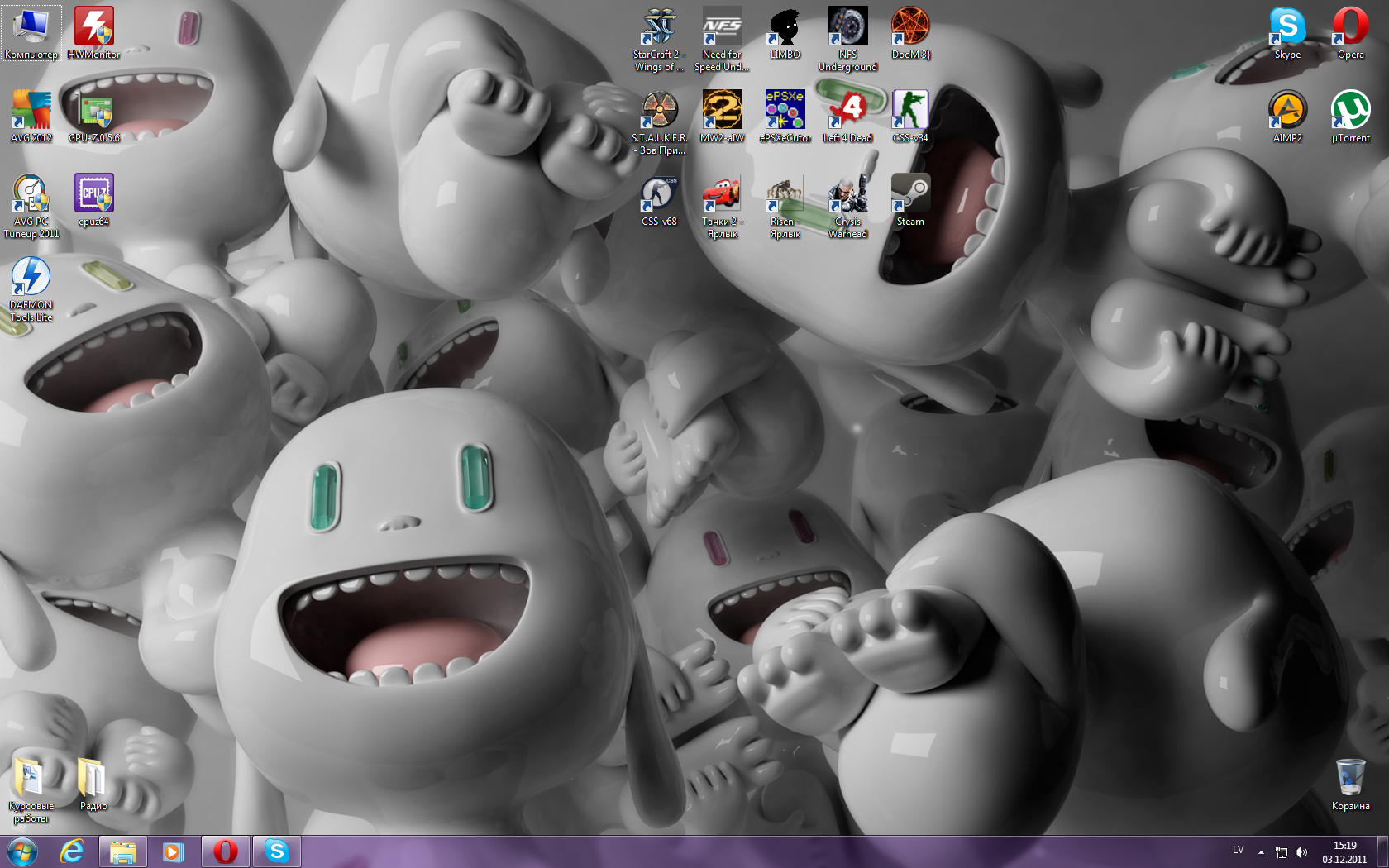
Task: Click the Crysis Warhead icon
Action: pyautogui.click(x=847, y=206)
